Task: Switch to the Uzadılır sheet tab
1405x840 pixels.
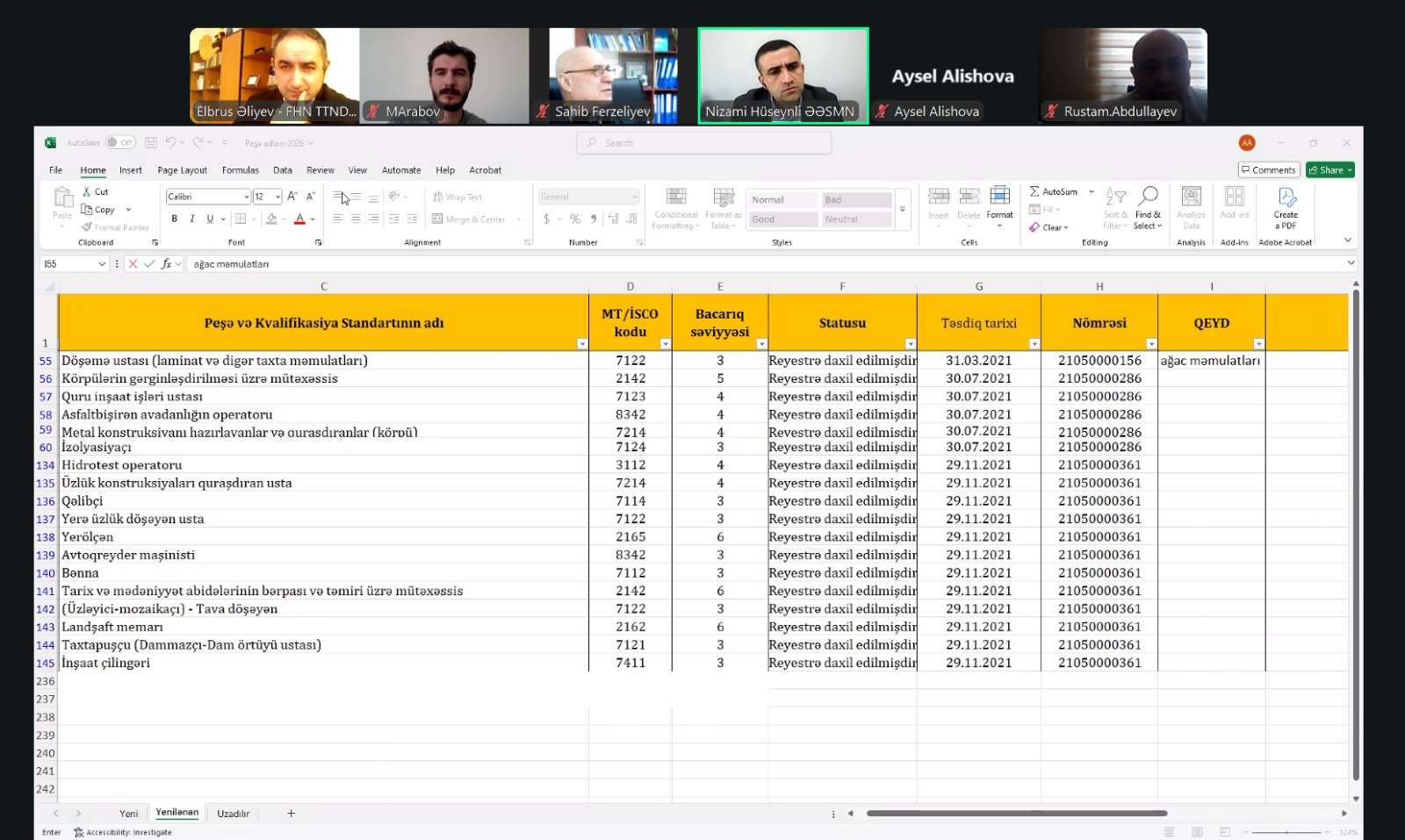Action: tap(233, 814)
